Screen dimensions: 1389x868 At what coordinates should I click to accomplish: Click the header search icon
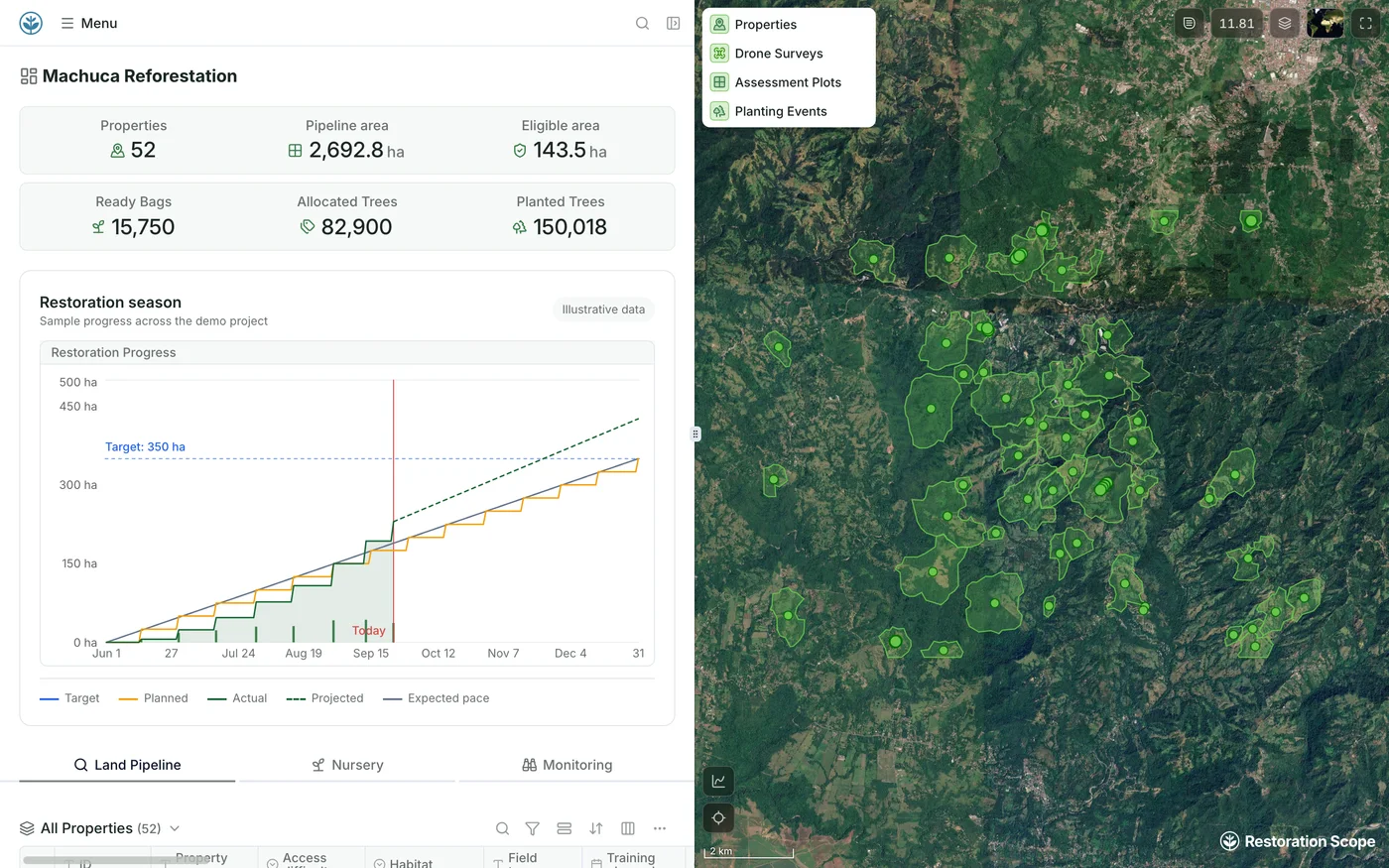[643, 23]
